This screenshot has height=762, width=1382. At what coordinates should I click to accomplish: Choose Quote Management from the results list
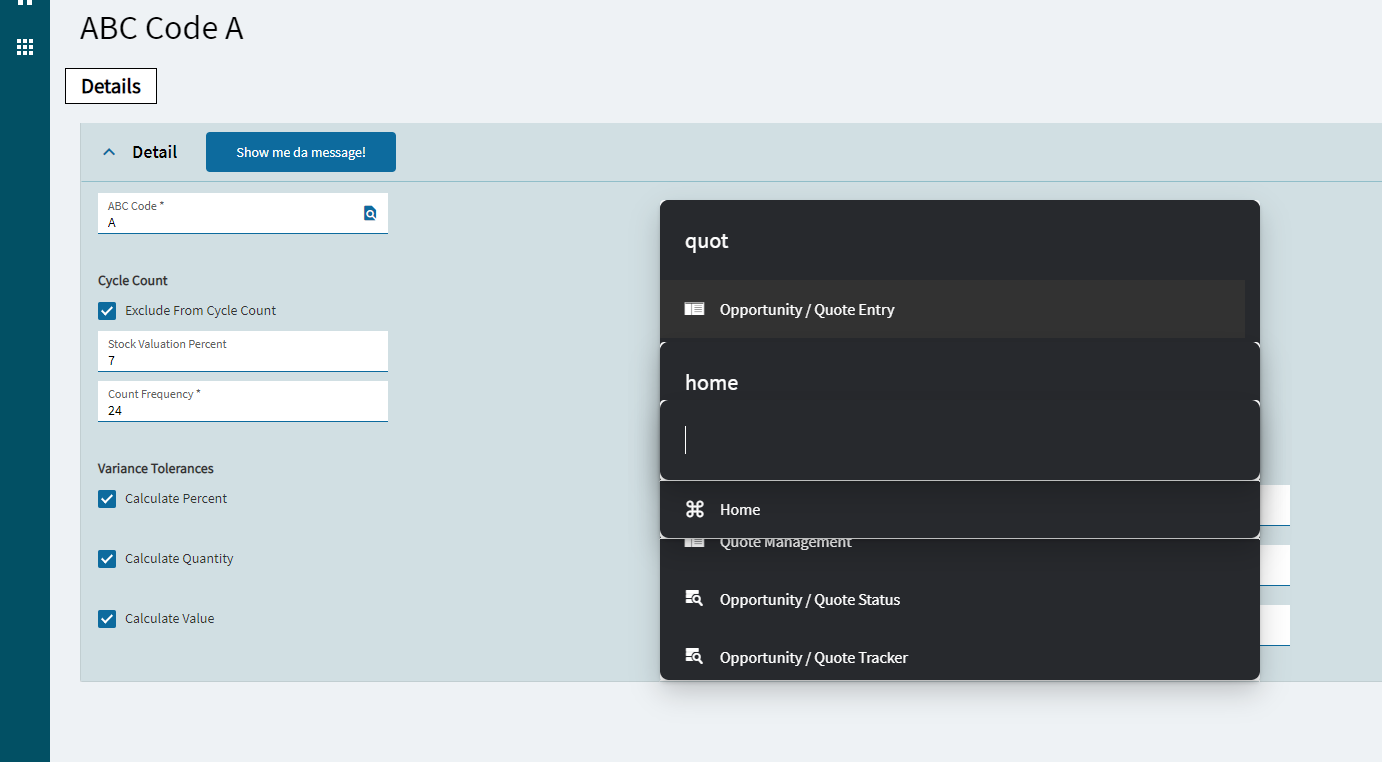coord(785,541)
